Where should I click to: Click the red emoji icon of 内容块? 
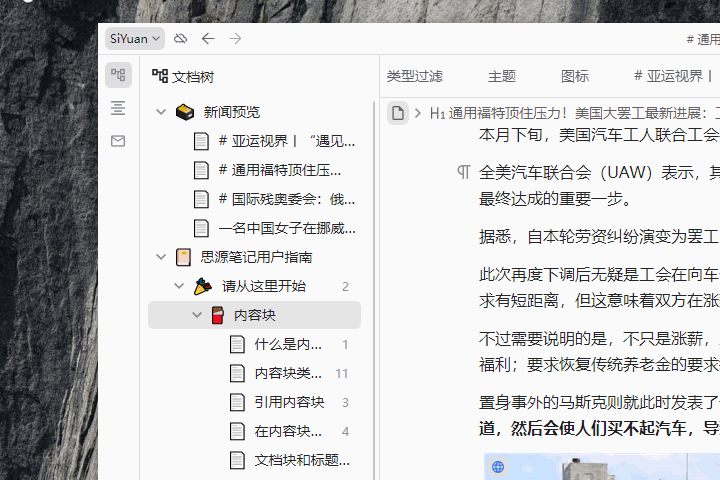coord(218,315)
